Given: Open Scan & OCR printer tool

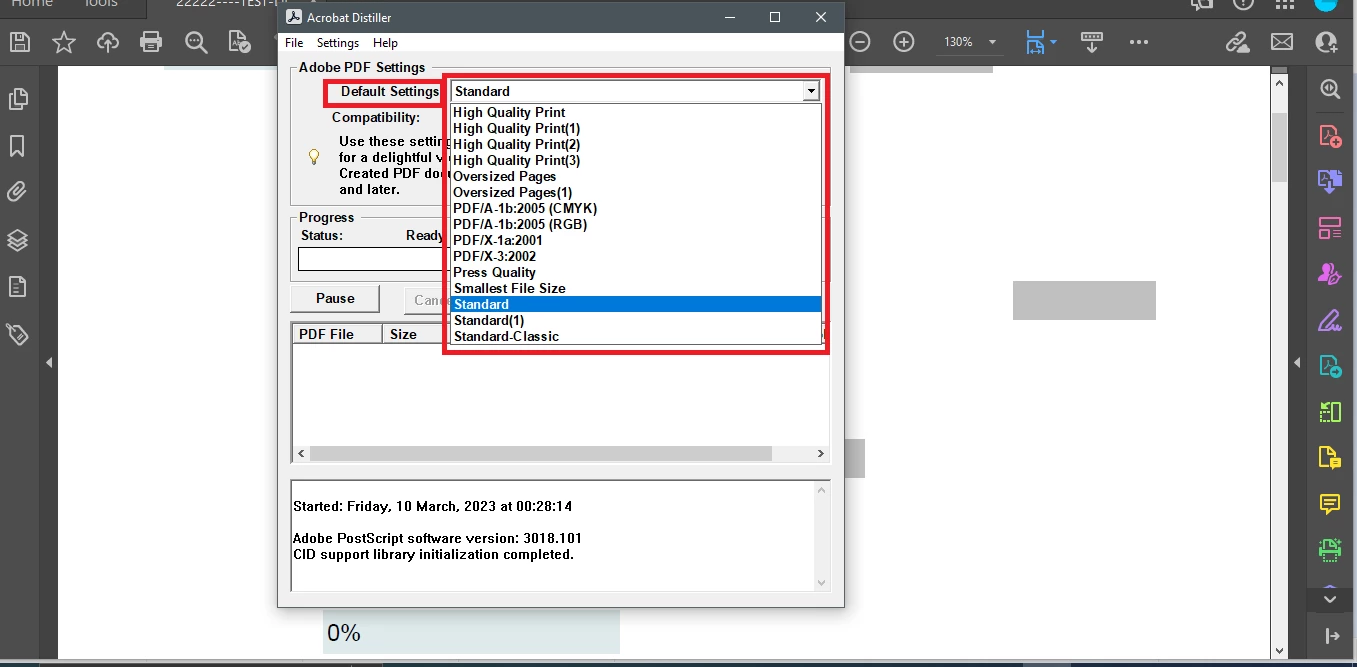Looking at the screenshot, I should coord(1330,549).
